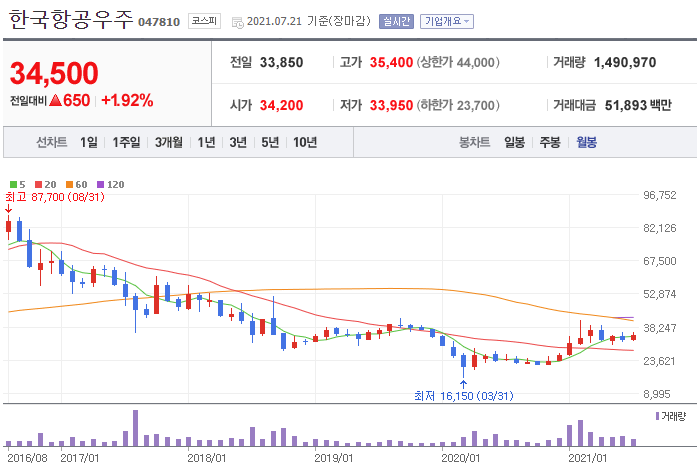Open the 기업개요 dropdown
This screenshot has height=476, width=697.
[447, 21]
